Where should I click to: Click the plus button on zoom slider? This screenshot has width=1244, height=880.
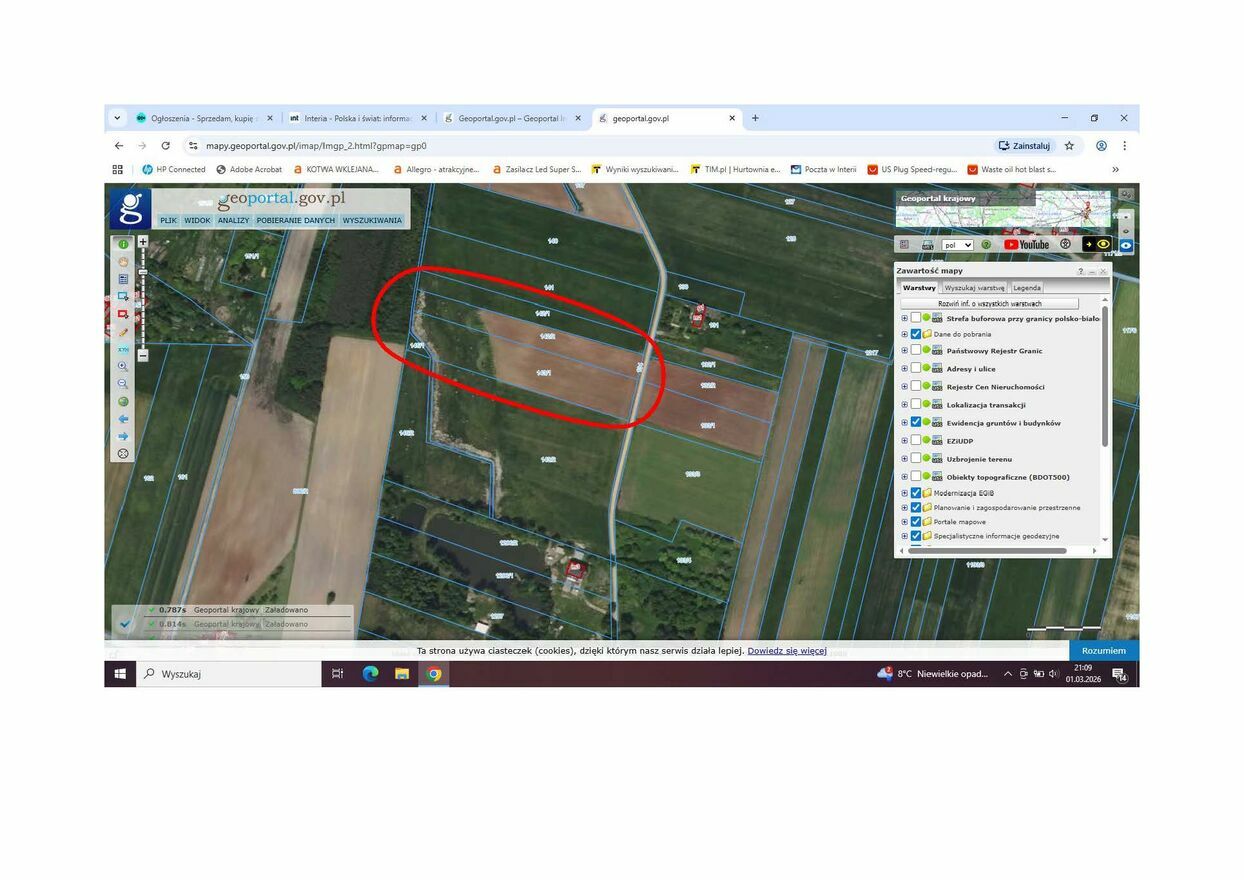143,242
